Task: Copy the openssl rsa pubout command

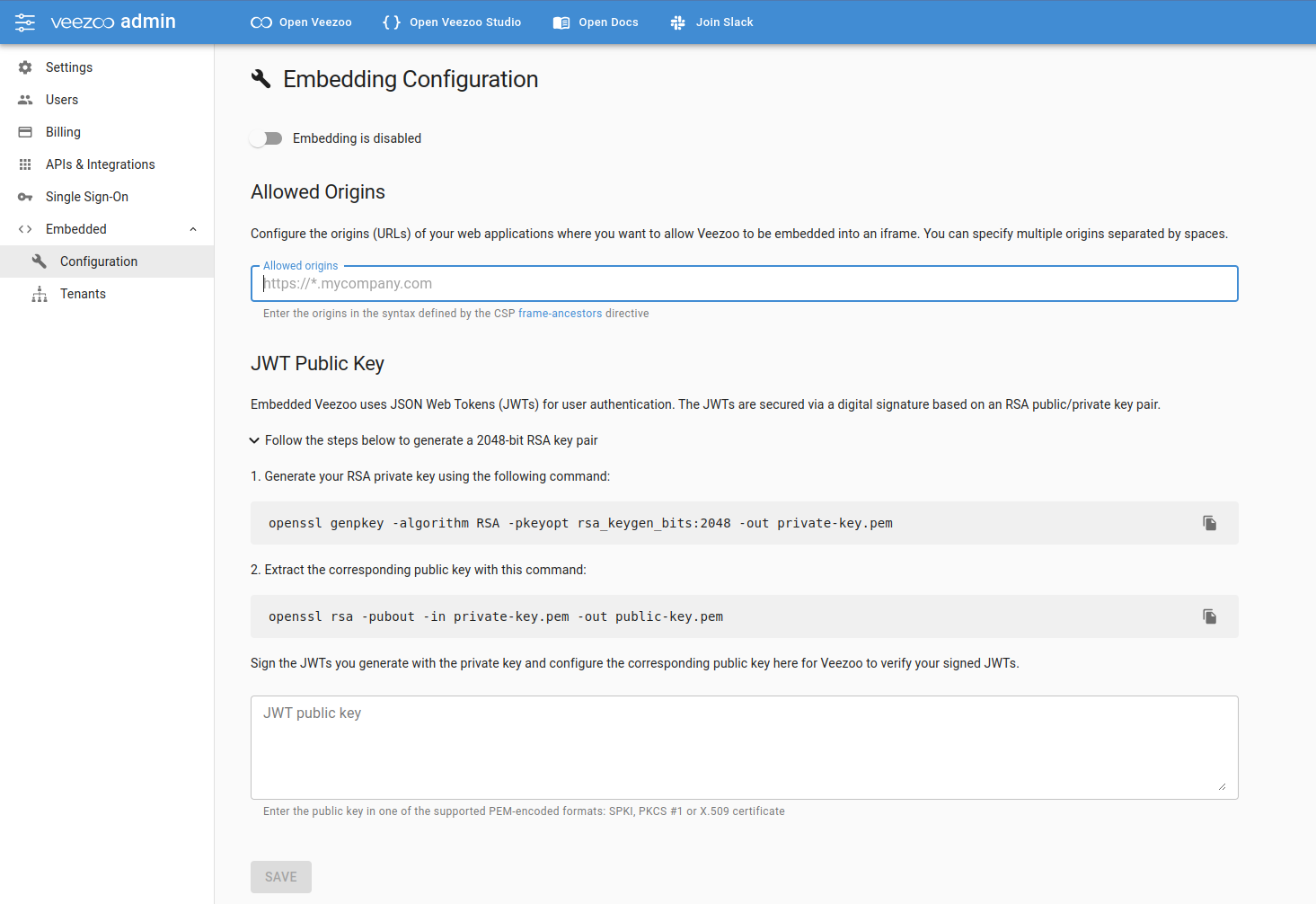Action: pyautogui.click(x=1210, y=616)
